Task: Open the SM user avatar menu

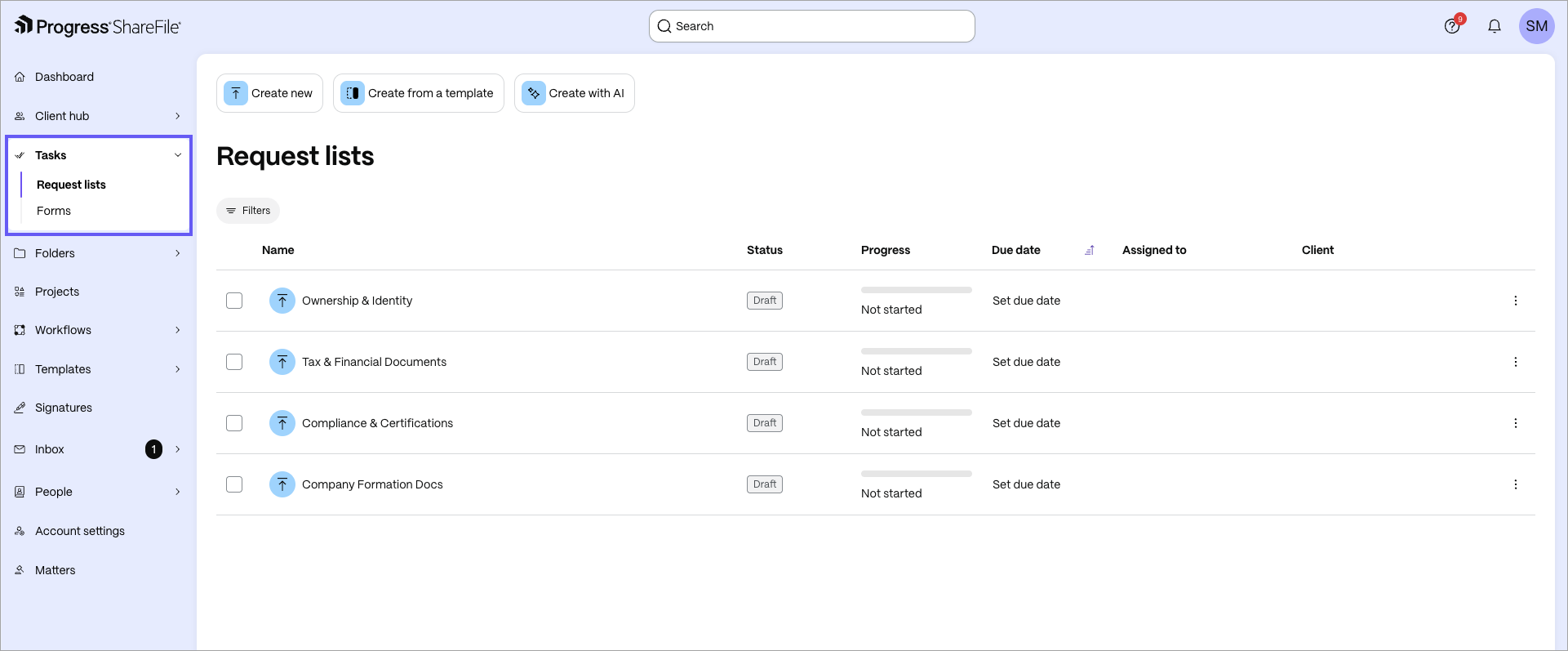Action: point(1536,26)
